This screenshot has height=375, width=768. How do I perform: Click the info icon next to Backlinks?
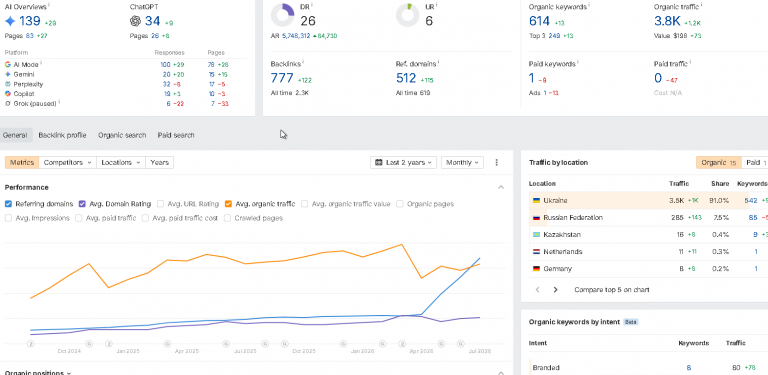click(x=304, y=62)
